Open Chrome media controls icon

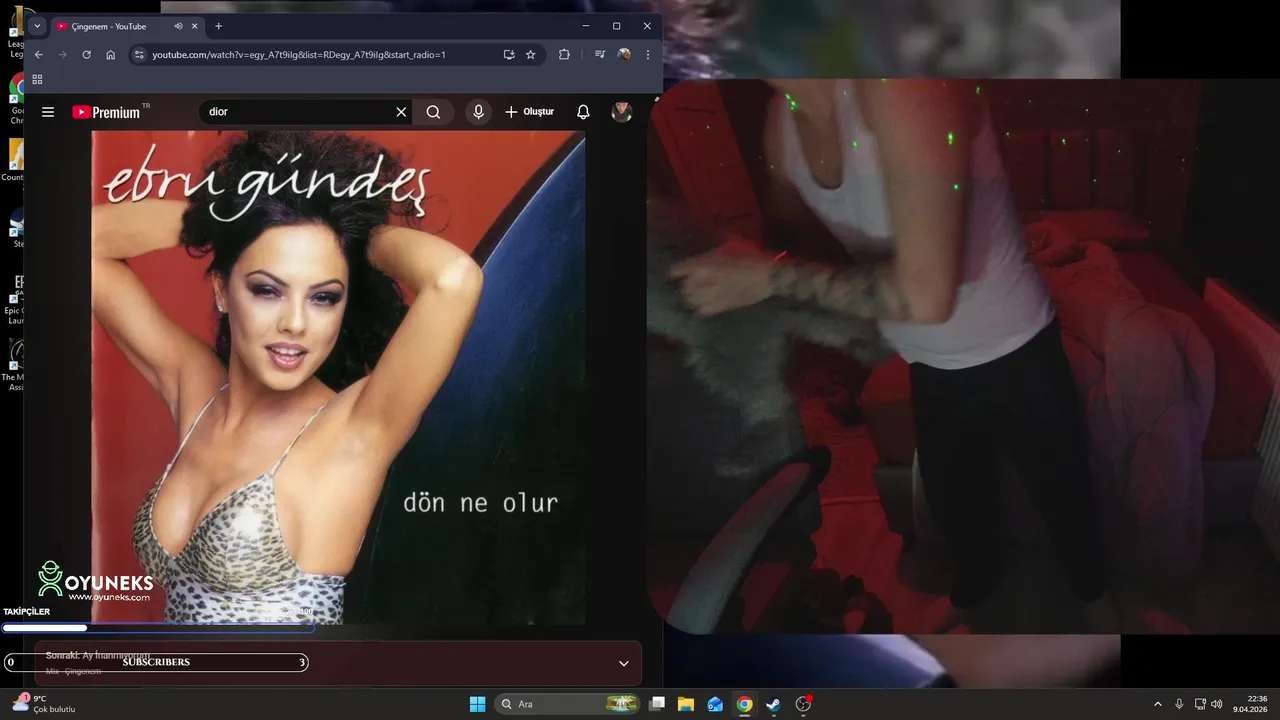tap(600, 55)
